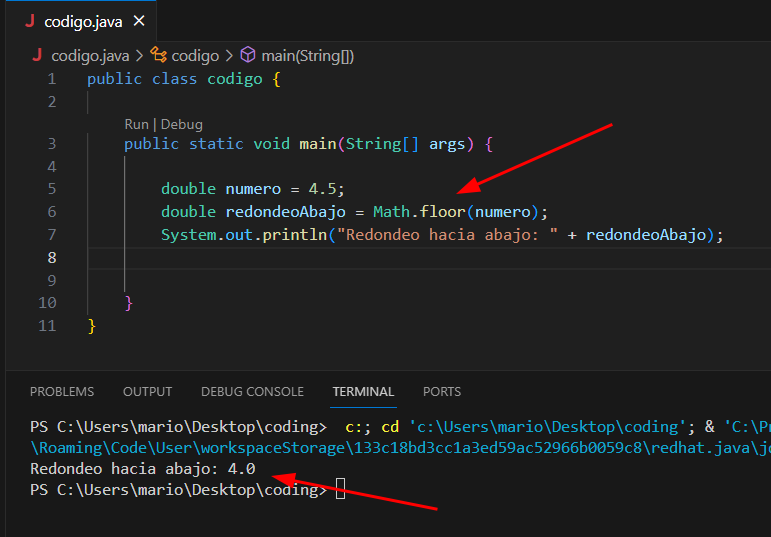Click line number 6 in gutter
The width and height of the screenshot is (771, 537).
[x=52, y=212]
